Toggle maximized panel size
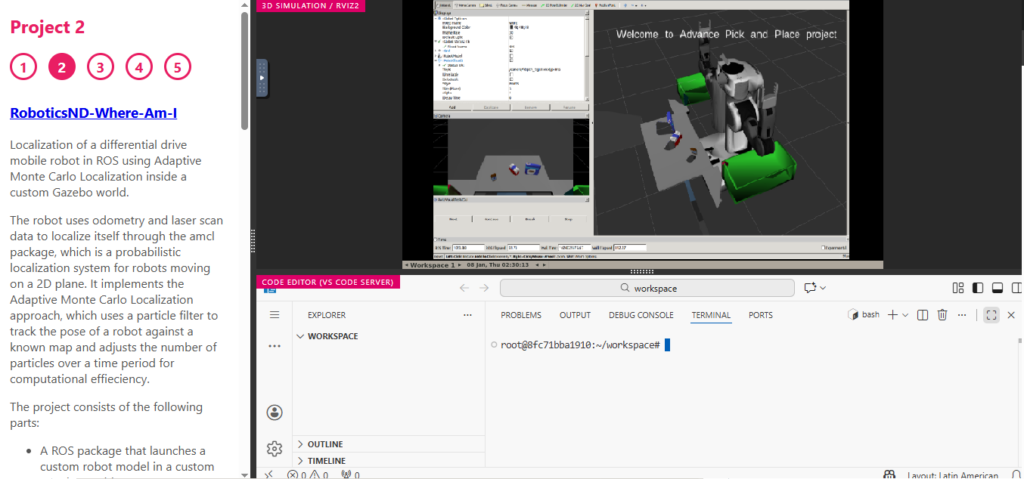 coord(991,315)
